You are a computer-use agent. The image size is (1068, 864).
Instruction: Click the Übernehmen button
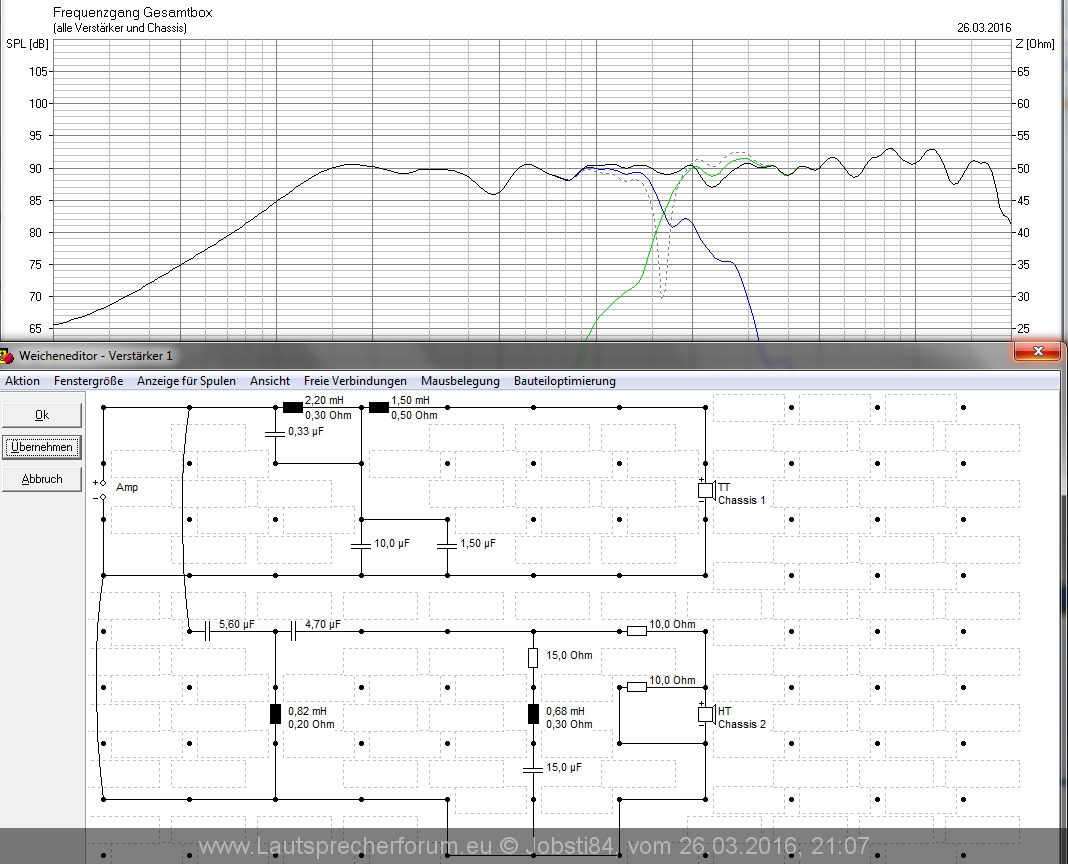point(41,447)
